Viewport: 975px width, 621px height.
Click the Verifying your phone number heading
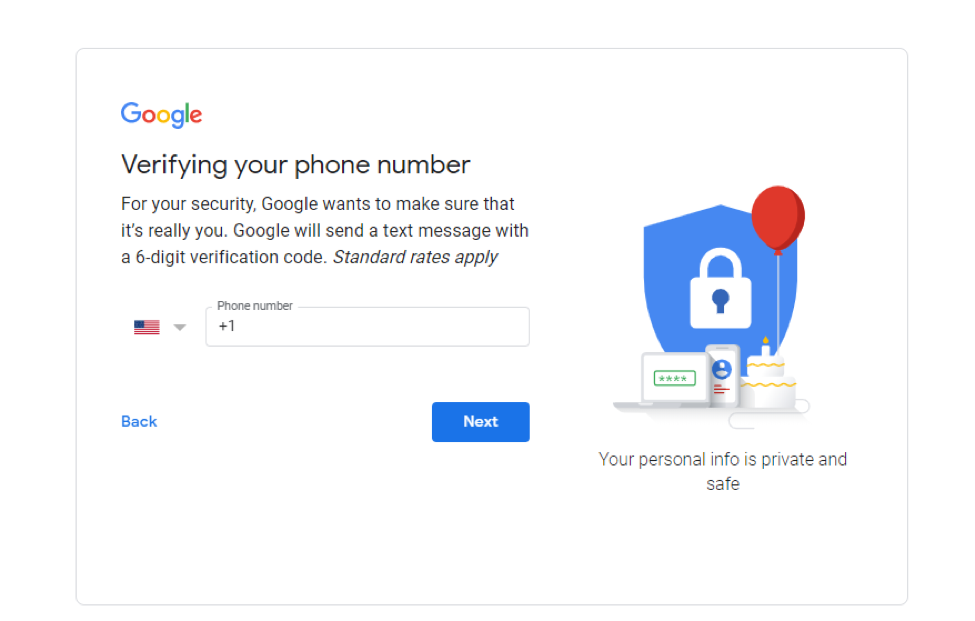pos(295,164)
